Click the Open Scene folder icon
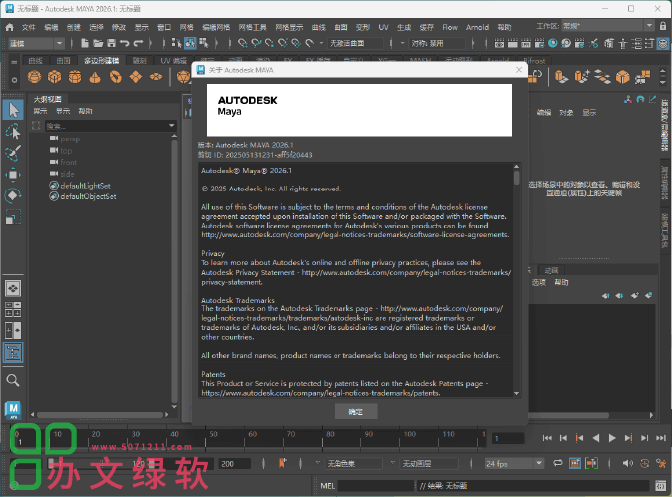 pos(98,43)
